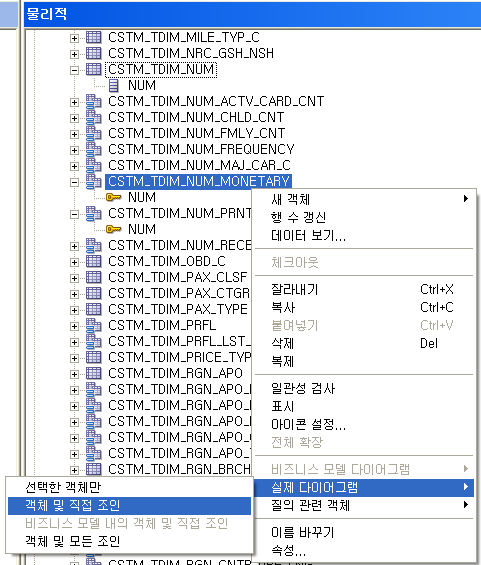Expand the CSTM_TDIM_NUM_ACTV_CARD_CNT node
The height and width of the screenshot is (565, 481).
click(x=74, y=102)
